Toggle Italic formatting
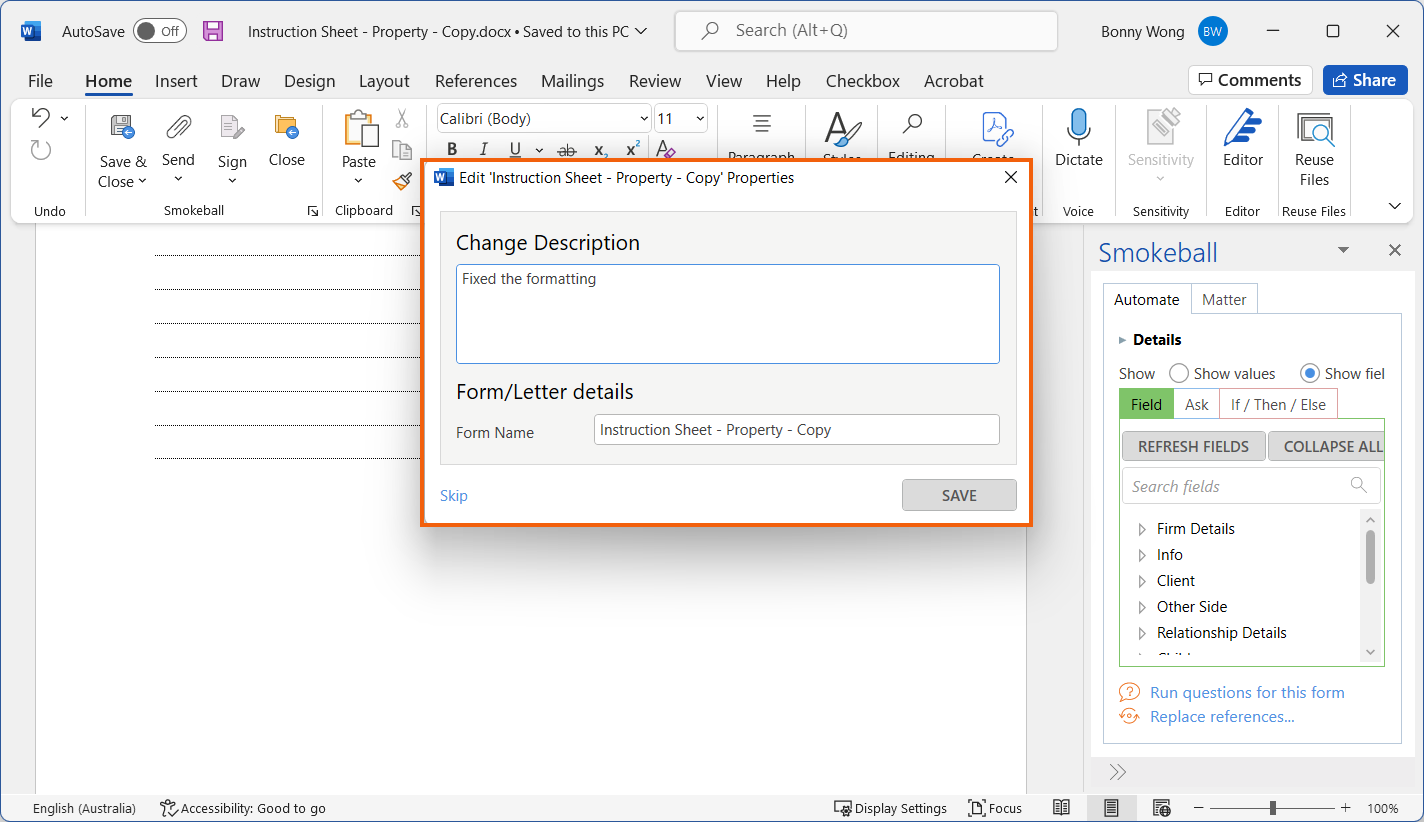This screenshot has width=1424, height=822. [x=483, y=150]
